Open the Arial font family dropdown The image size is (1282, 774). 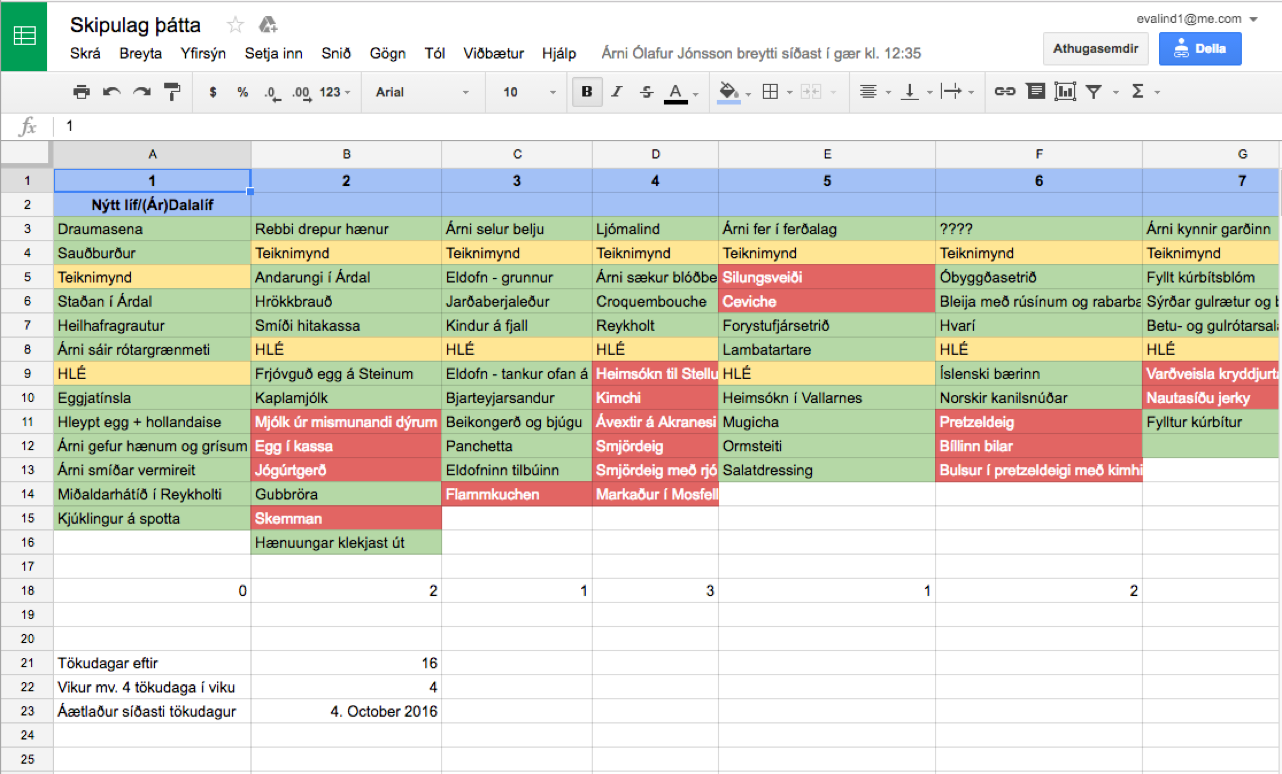pos(421,92)
